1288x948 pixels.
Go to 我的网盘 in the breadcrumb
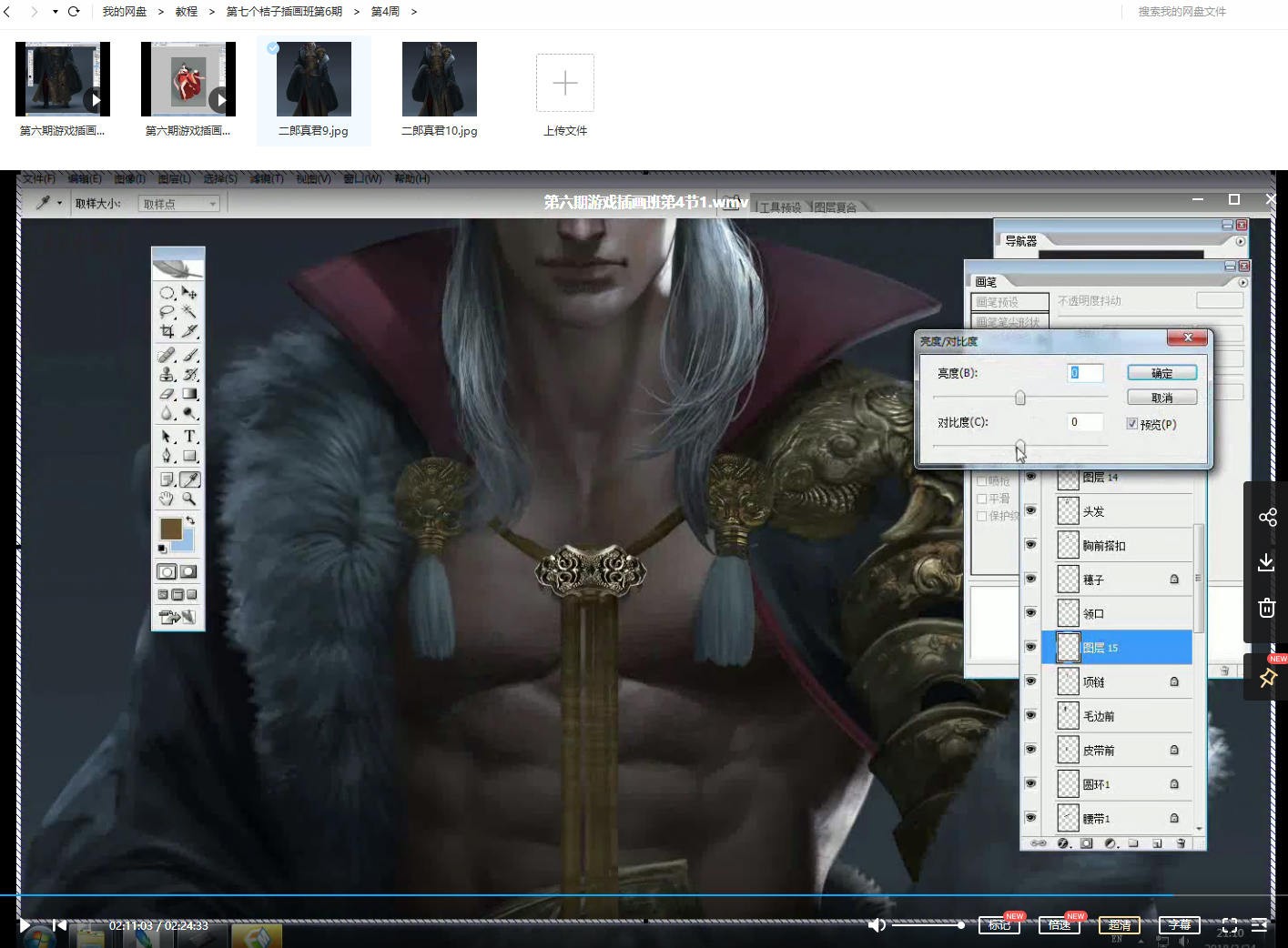124,12
